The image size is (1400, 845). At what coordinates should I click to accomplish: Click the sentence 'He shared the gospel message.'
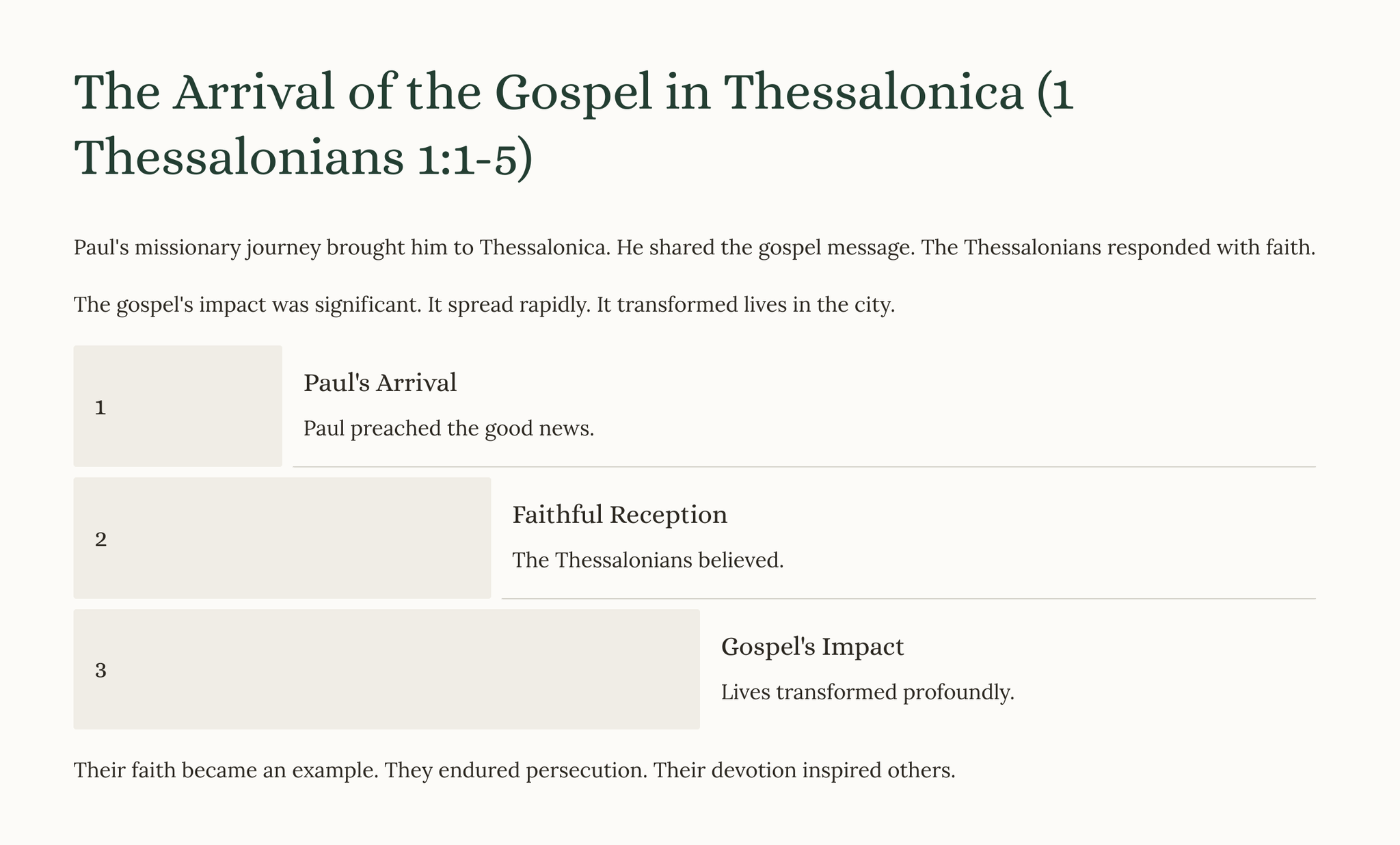[766, 247]
